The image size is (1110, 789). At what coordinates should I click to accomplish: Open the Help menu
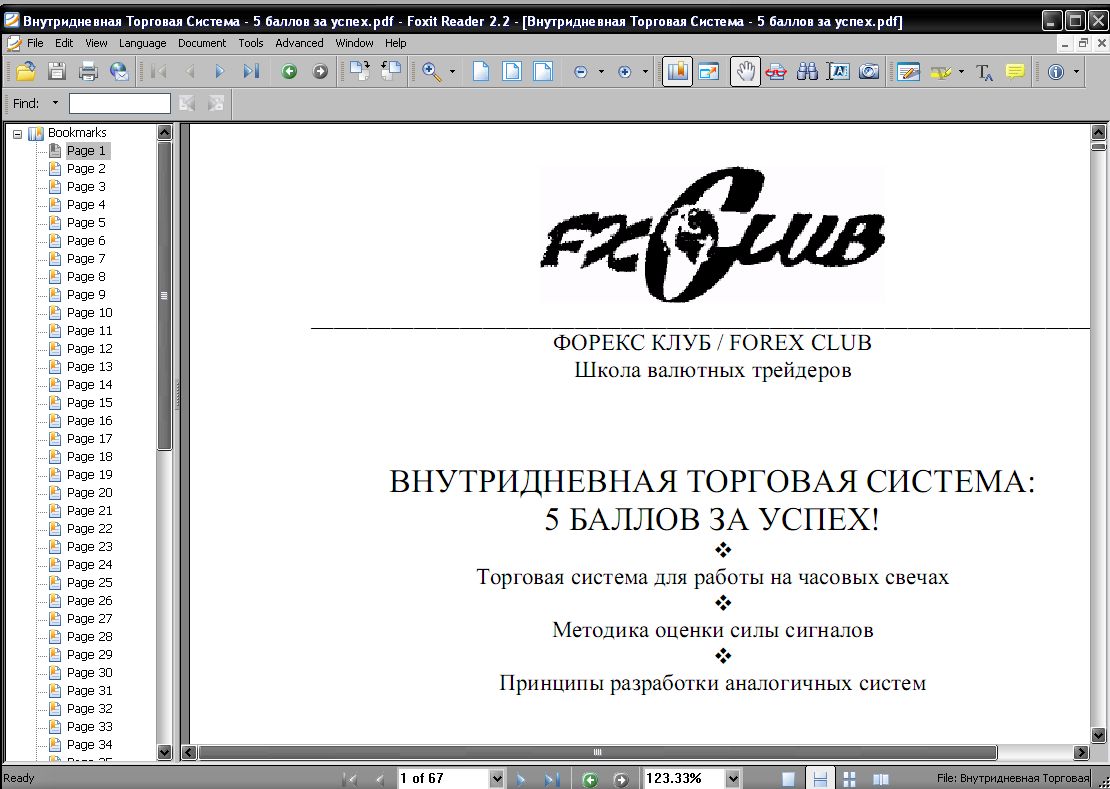point(396,43)
